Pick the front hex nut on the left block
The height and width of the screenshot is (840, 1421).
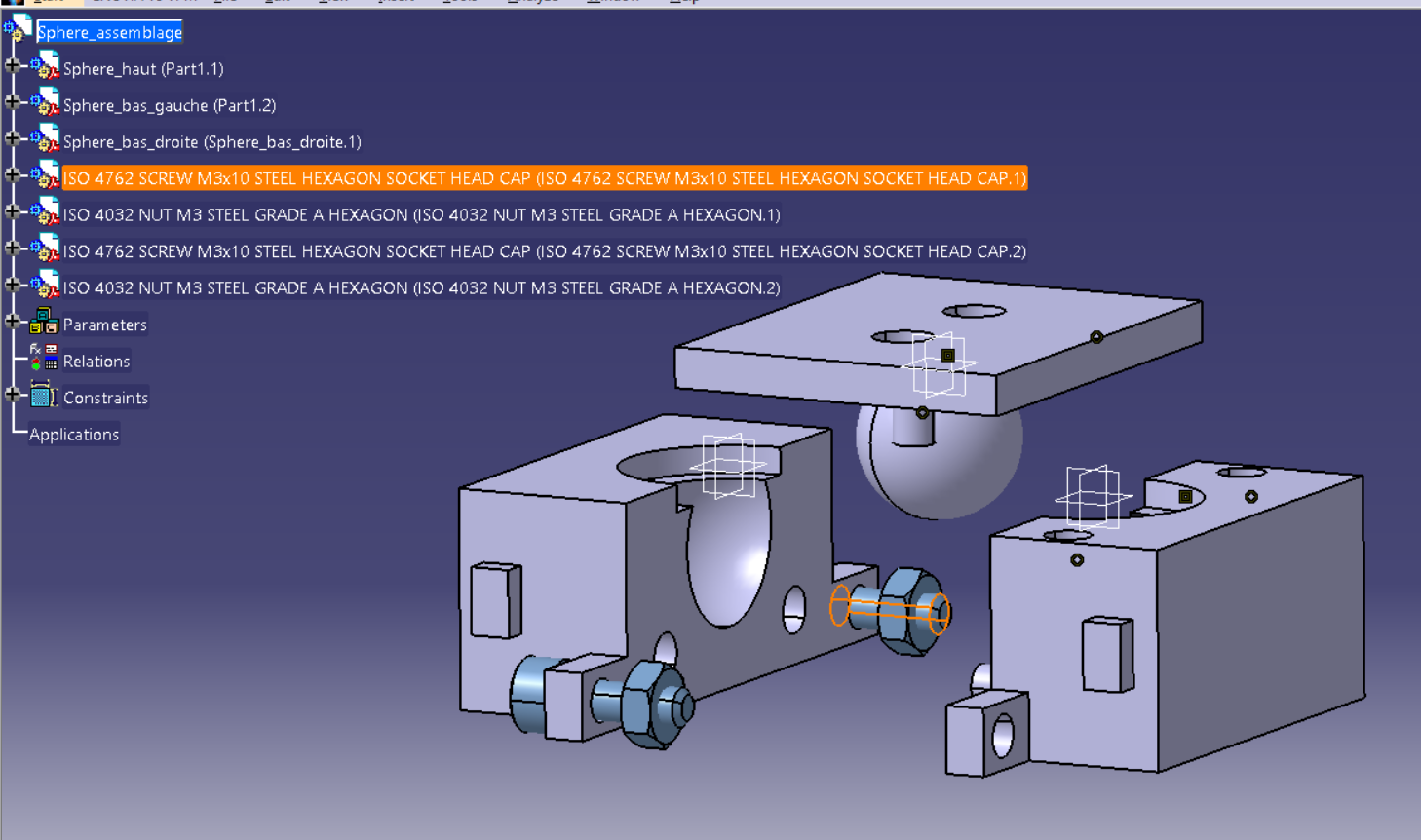tap(655, 704)
